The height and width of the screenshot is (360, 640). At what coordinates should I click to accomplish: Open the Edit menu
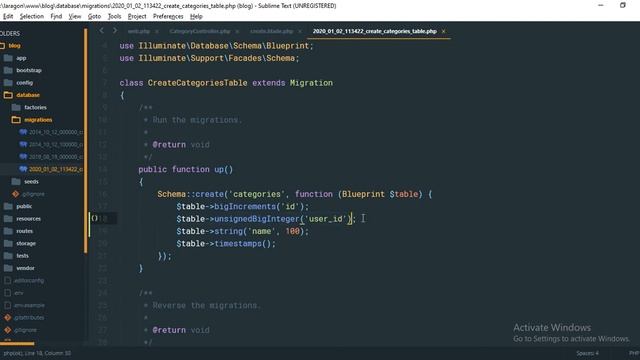pos(8,16)
